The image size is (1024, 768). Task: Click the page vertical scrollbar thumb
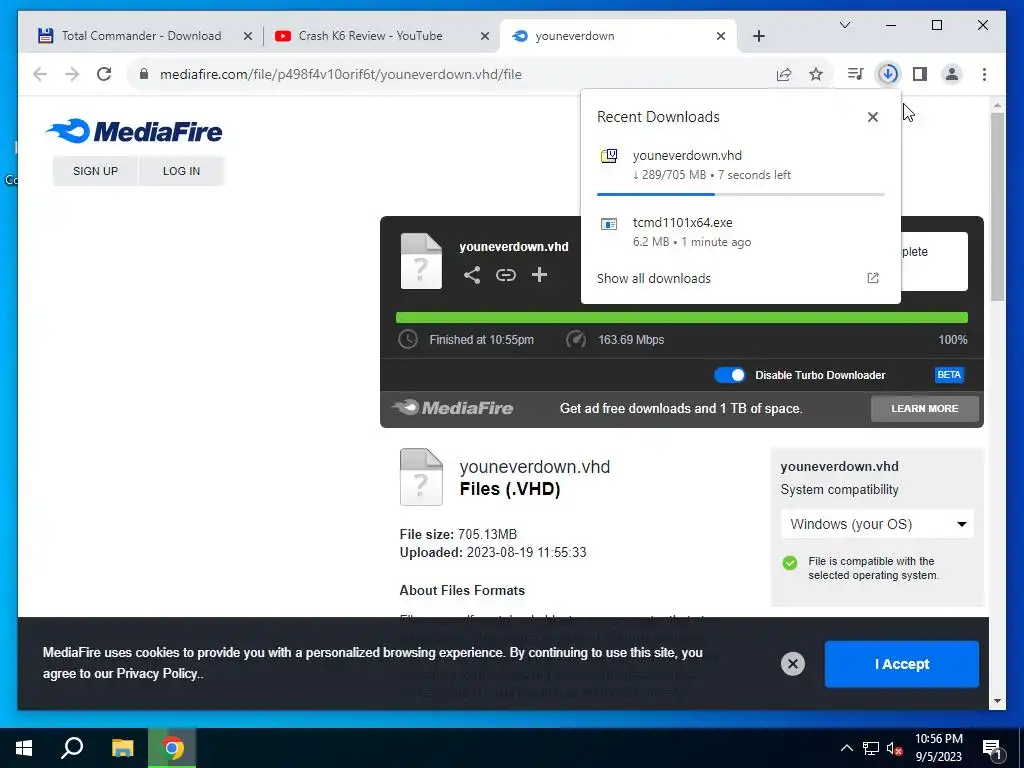pos(997,207)
